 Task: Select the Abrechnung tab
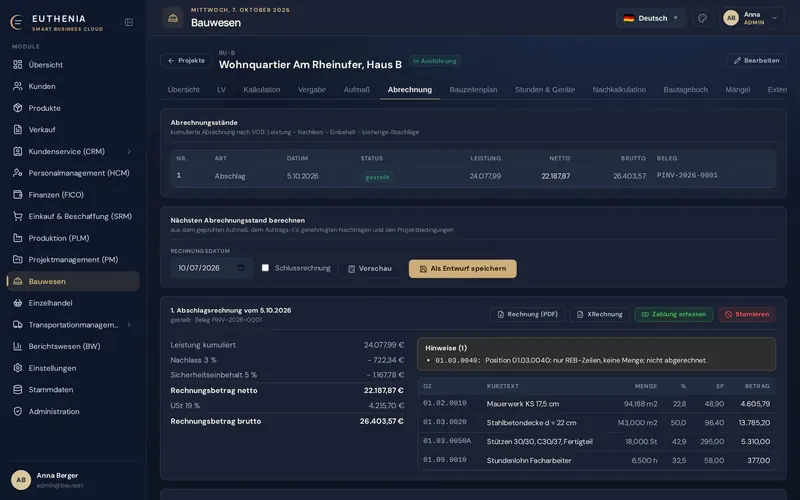point(410,89)
